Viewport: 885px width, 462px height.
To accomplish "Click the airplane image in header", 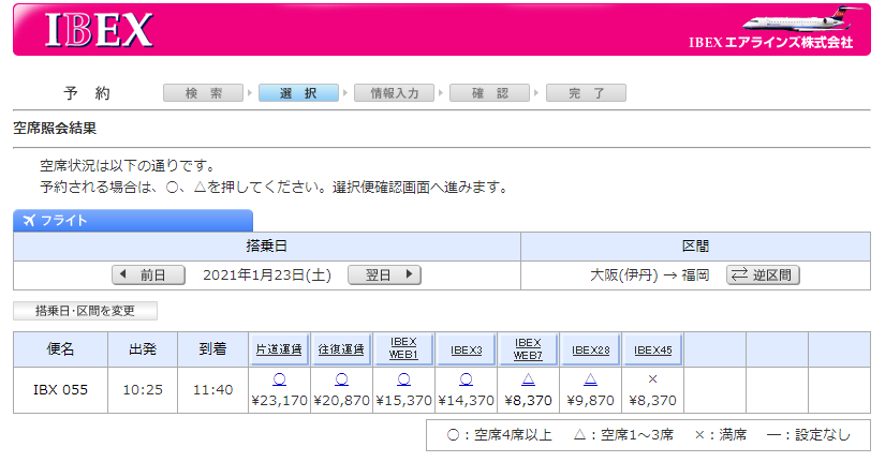I will (801, 19).
